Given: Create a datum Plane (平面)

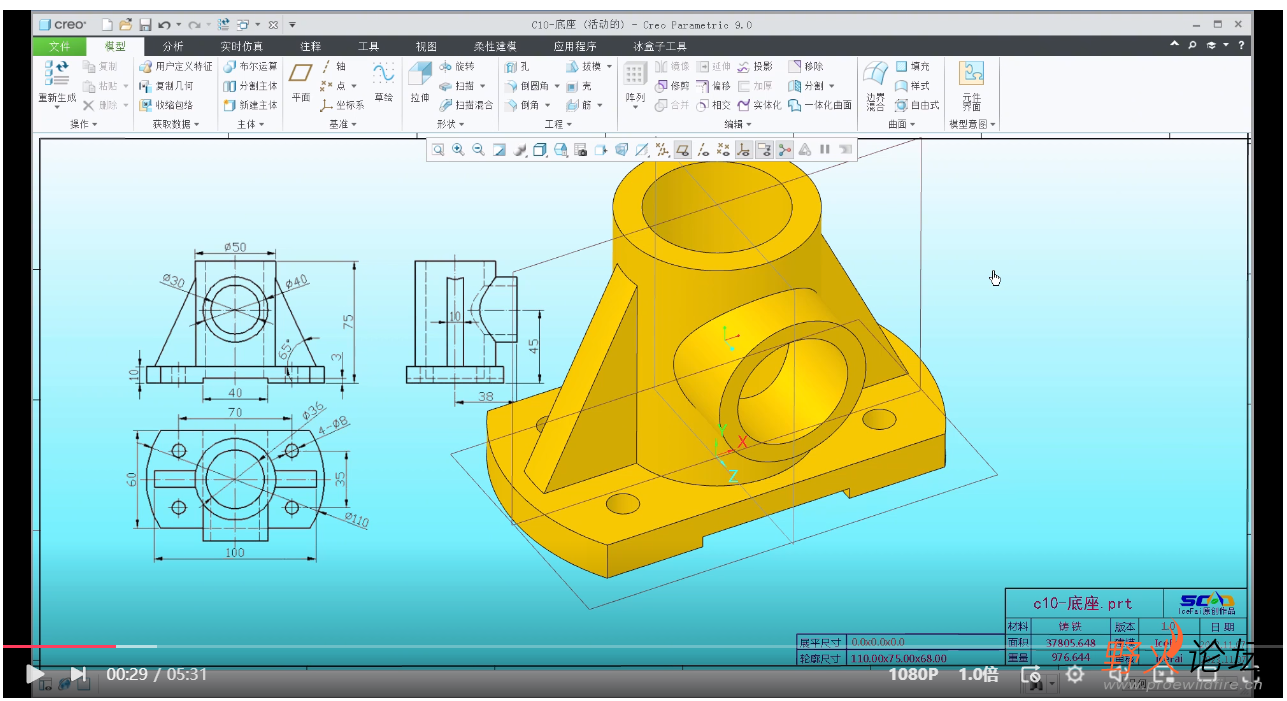Looking at the screenshot, I should (300, 81).
